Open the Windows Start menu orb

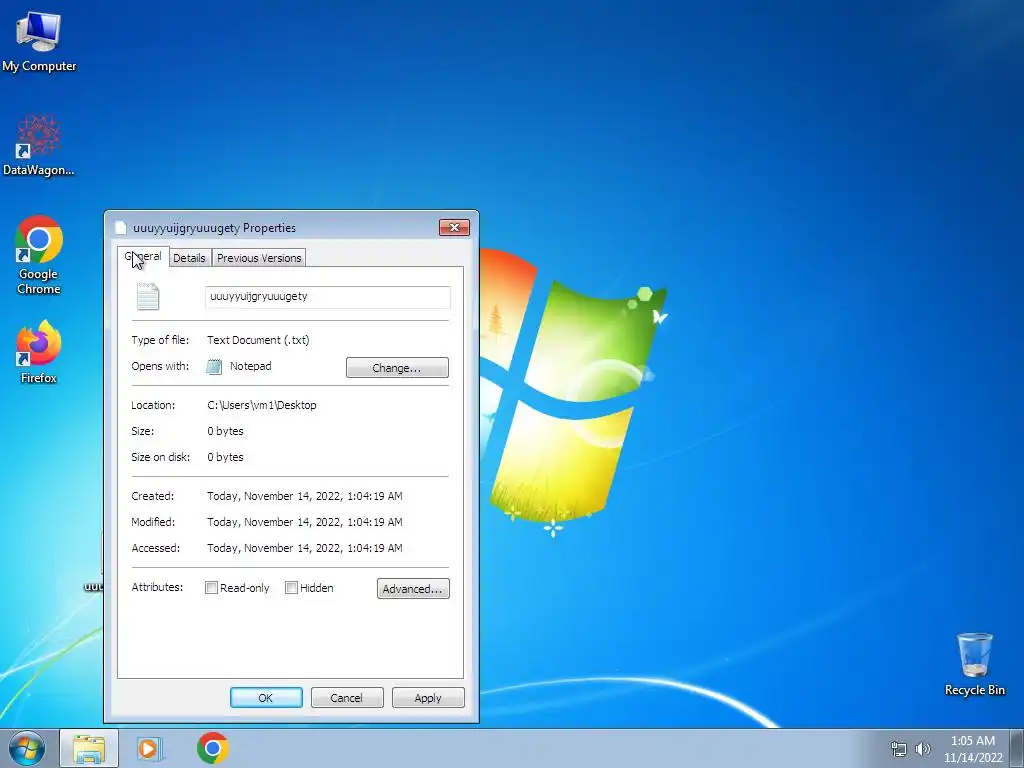point(27,748)
